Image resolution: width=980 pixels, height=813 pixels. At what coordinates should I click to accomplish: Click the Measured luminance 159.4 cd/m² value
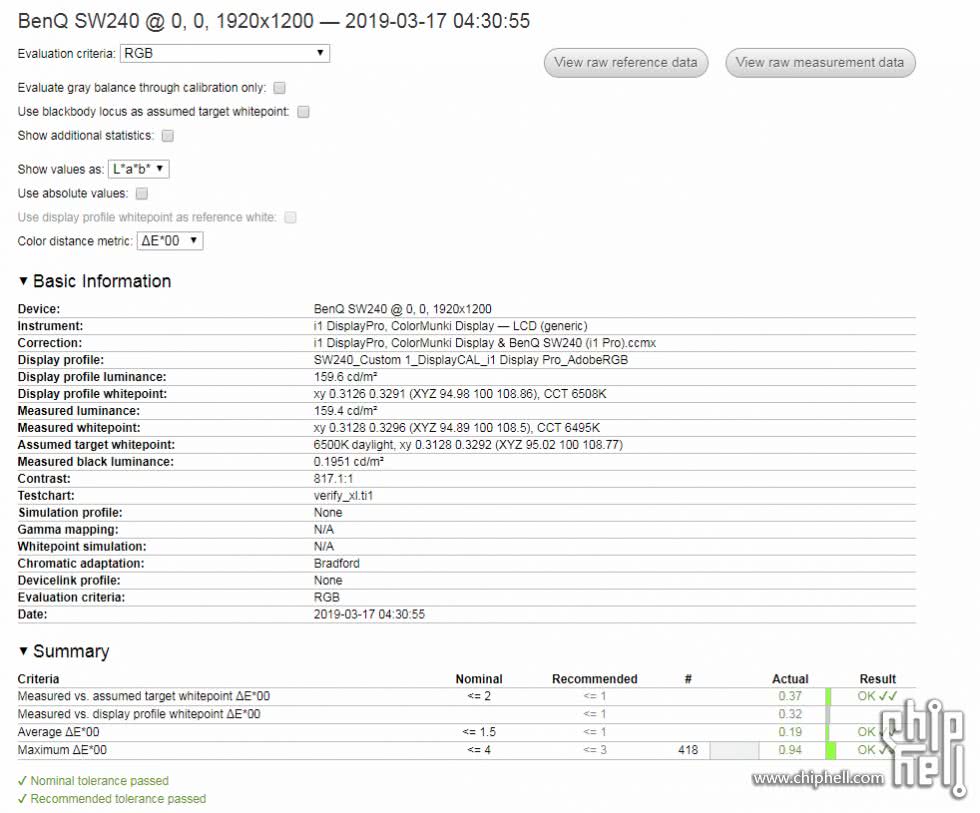[x=346, y=411]
